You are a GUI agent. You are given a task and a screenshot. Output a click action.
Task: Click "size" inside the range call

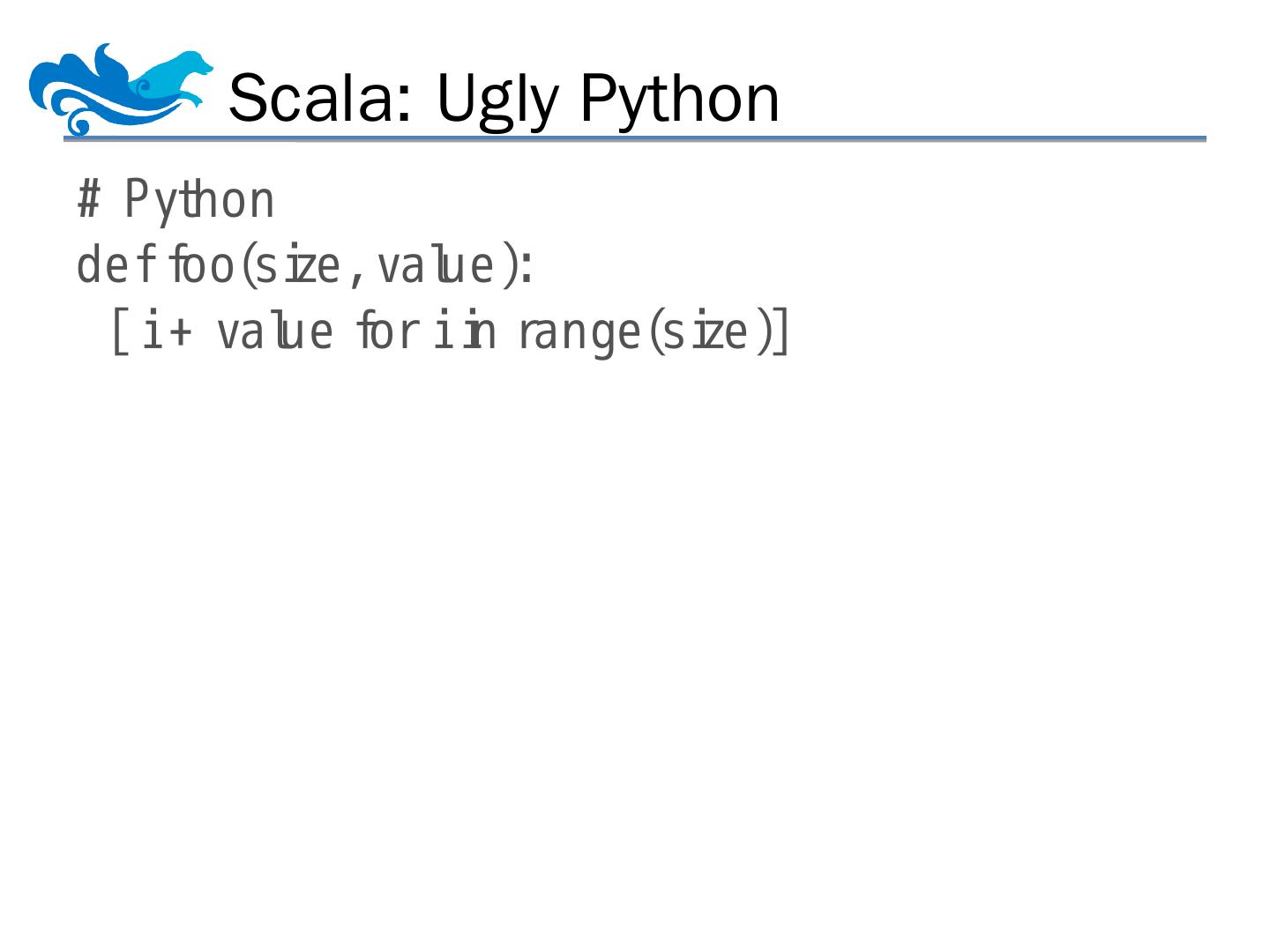tap(704, 332)
